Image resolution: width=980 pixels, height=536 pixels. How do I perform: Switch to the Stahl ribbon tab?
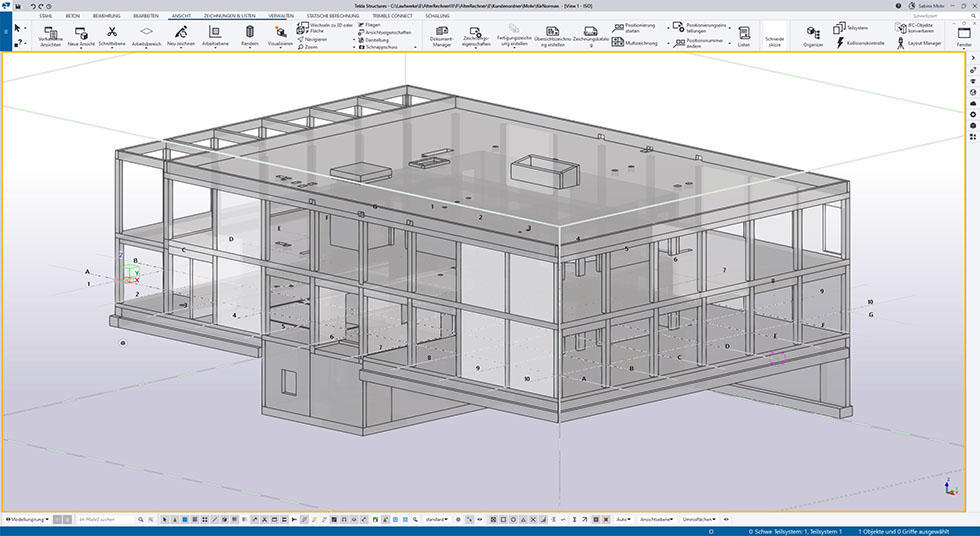[46, 16]
